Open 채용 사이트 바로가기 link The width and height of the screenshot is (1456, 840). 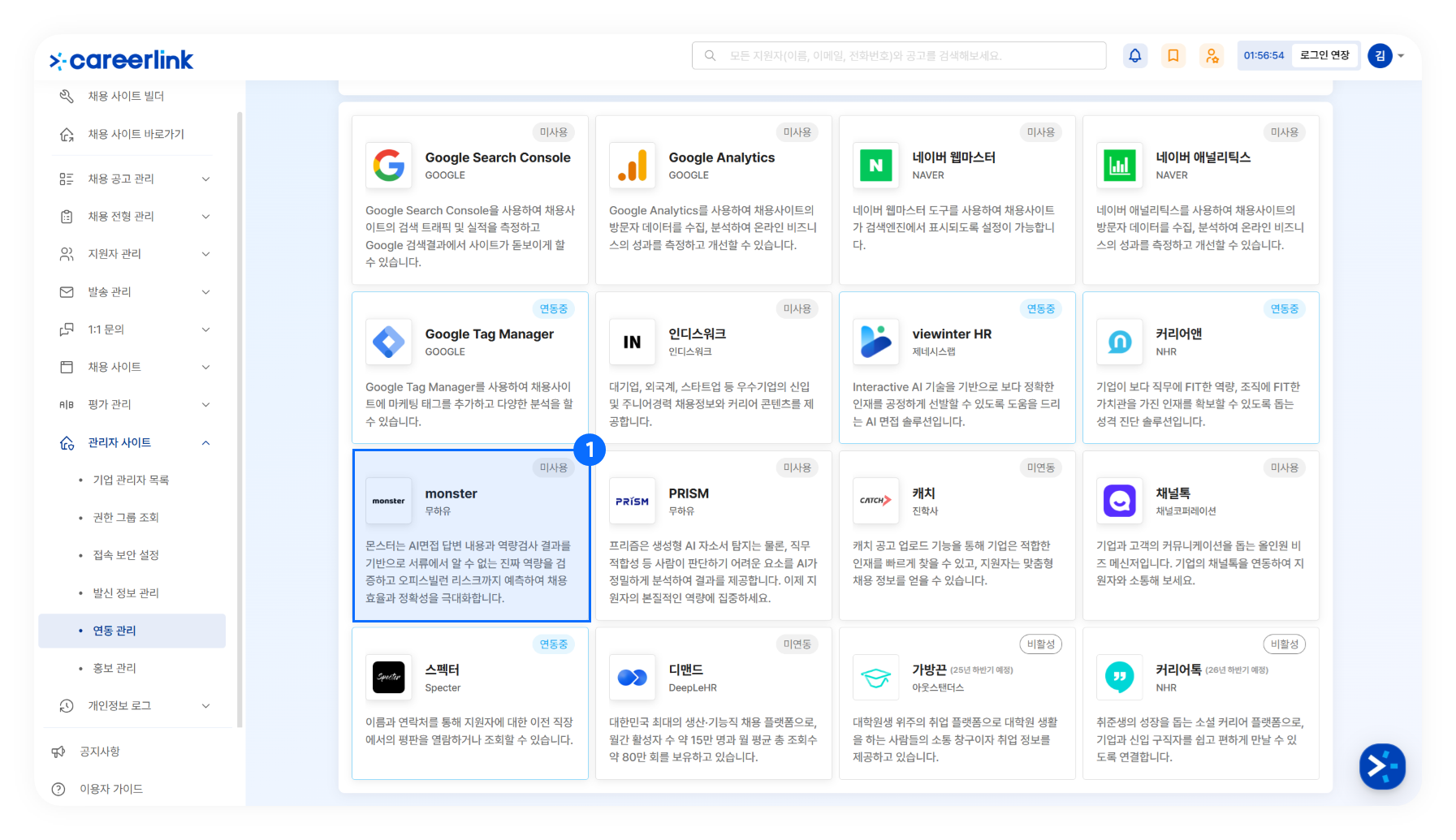coord(136,134)
